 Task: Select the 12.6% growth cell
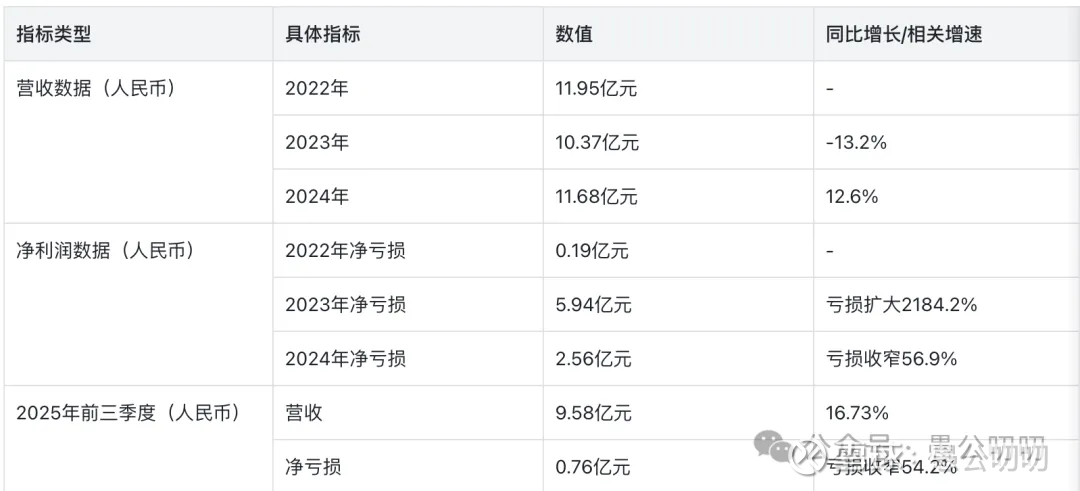(x=852, y=196)
